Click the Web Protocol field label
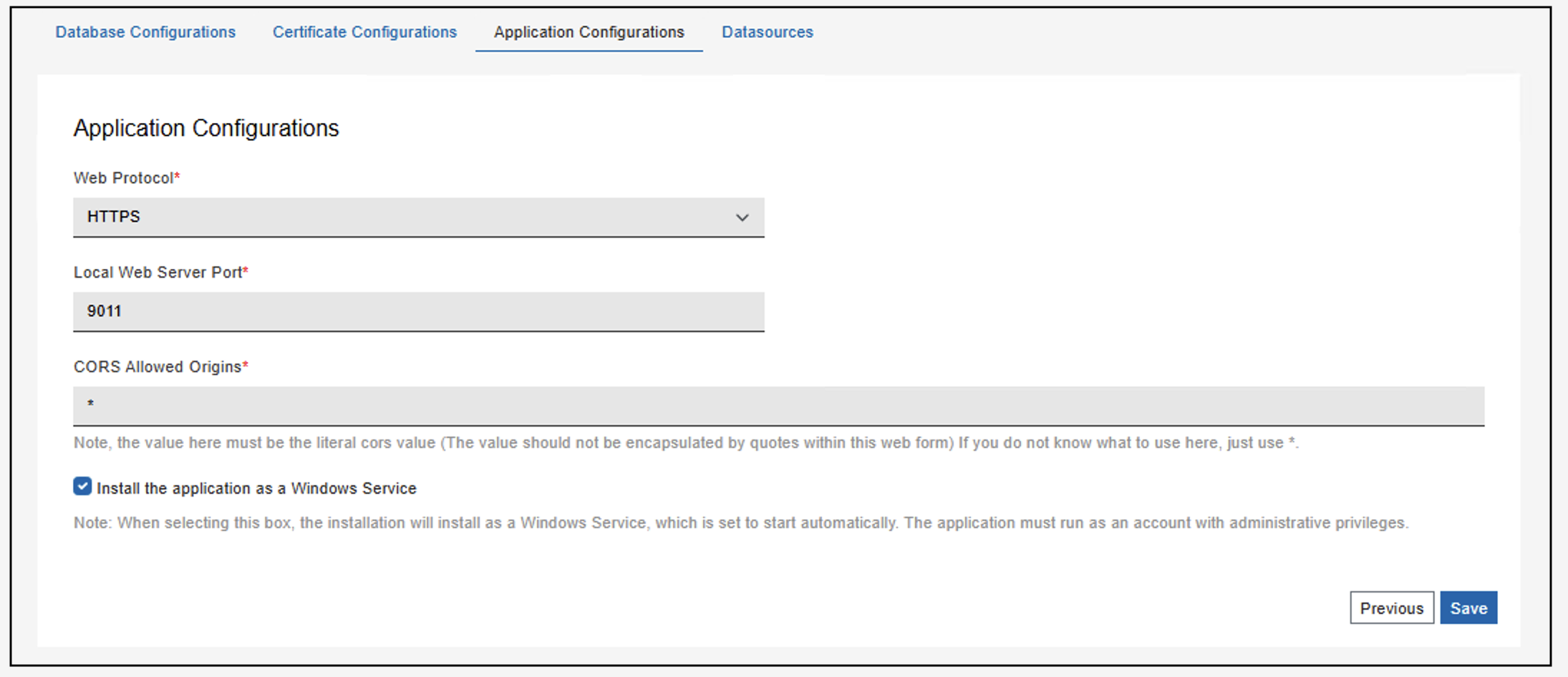The height and width of the screenshot is (677, 1568). coord(124,178)
